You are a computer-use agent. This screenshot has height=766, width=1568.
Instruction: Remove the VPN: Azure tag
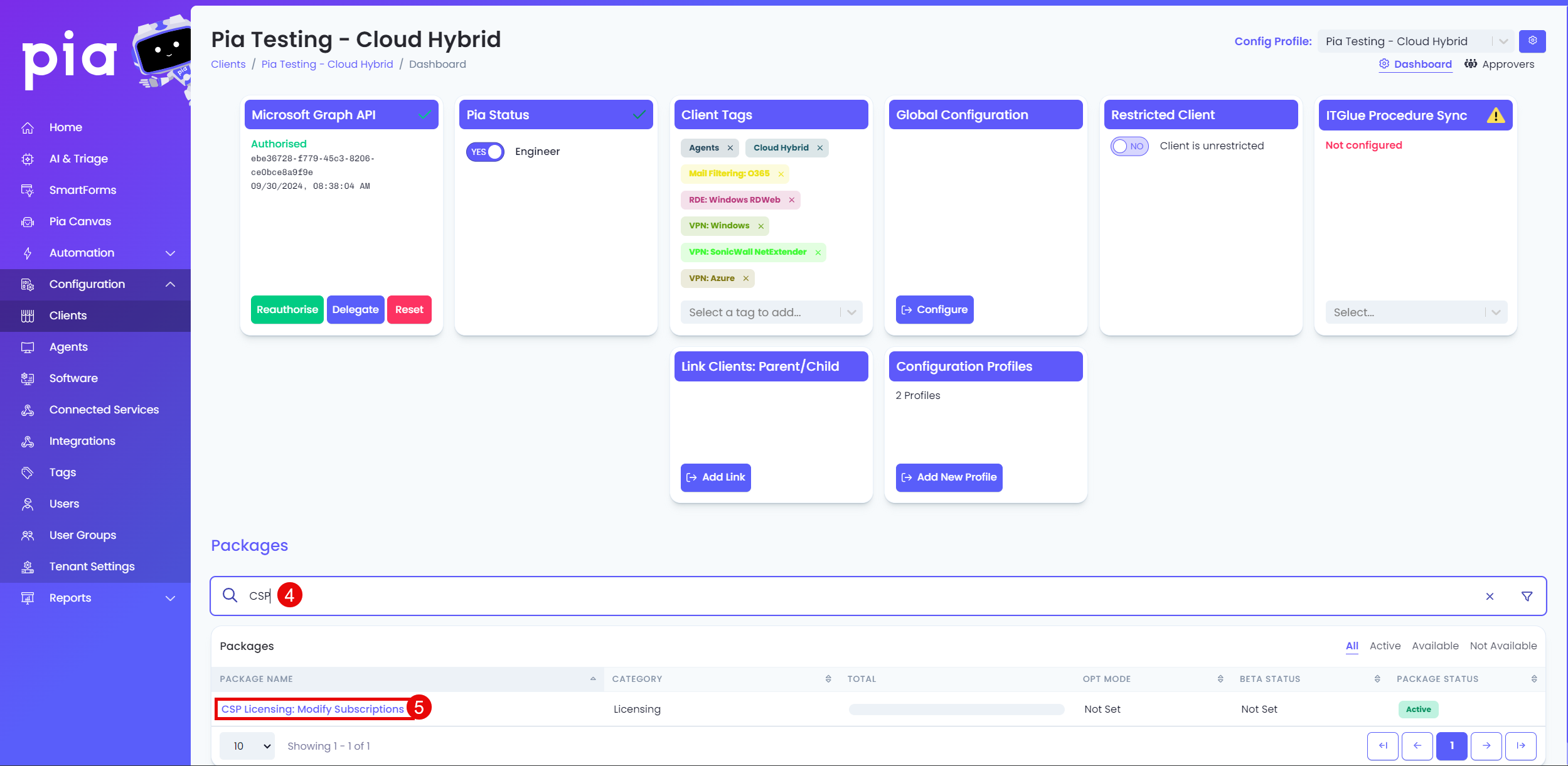coord(745,279)
